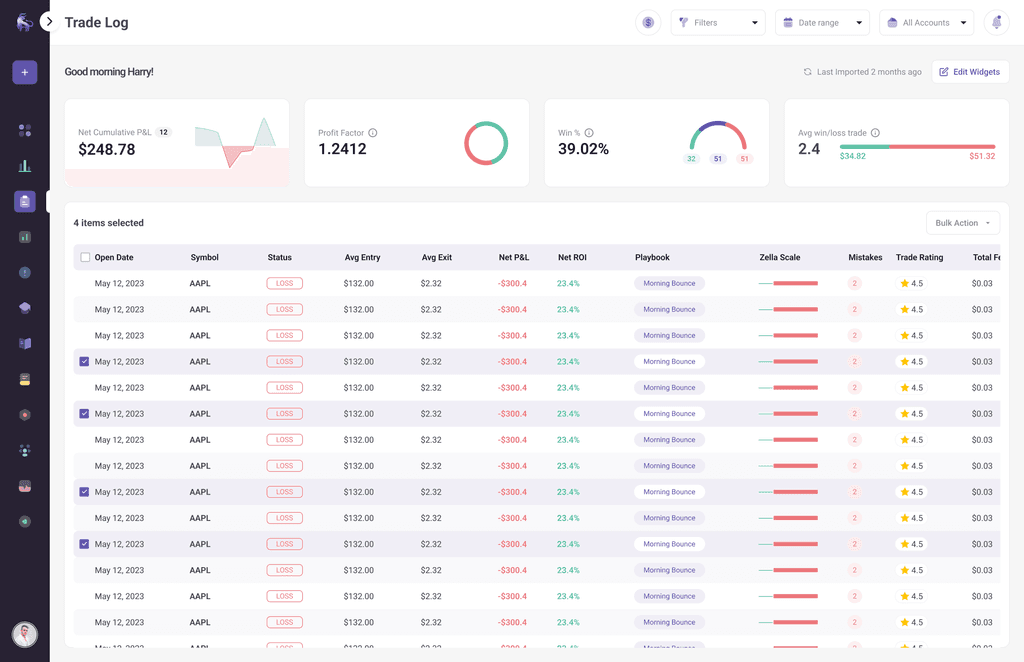Sort by the Net ROI column header
1024x662 pixels.
[x=572, y=257]
